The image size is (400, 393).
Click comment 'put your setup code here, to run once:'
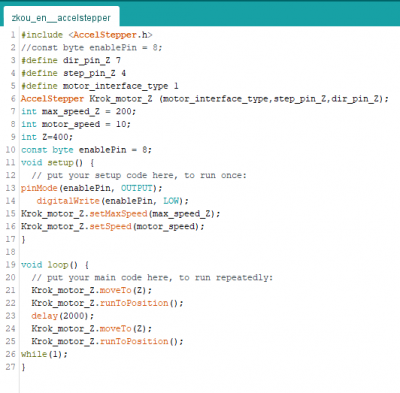[139, 175]
